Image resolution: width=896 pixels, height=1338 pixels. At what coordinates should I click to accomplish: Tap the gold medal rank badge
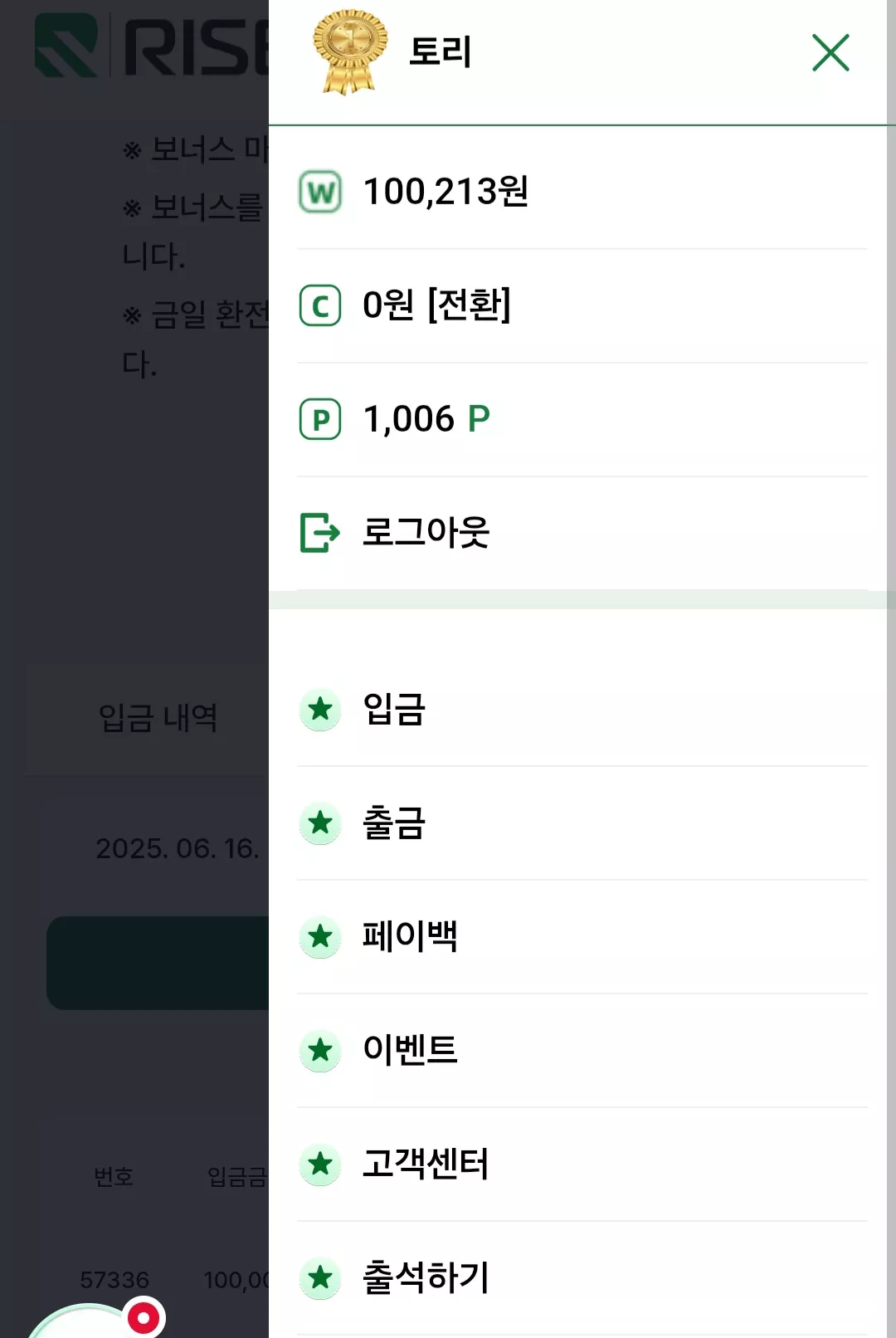350,51
